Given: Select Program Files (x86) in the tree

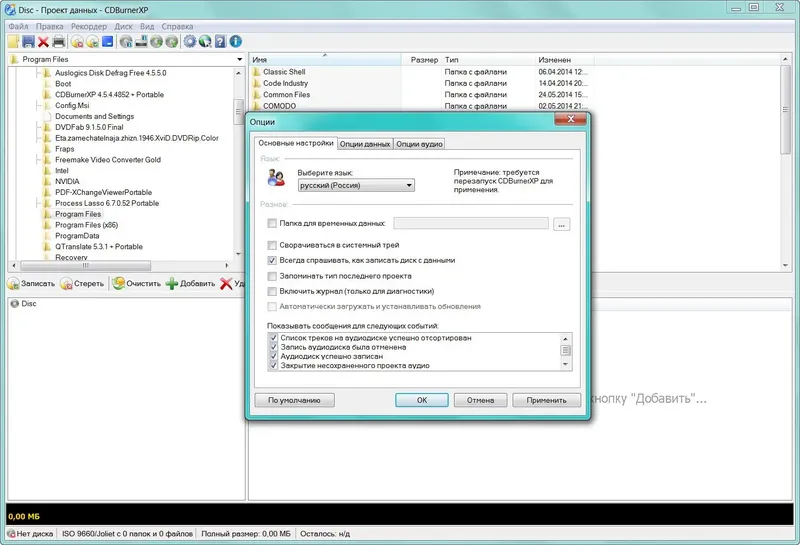Looking at the screenshot, I should [x=86, y=225].
